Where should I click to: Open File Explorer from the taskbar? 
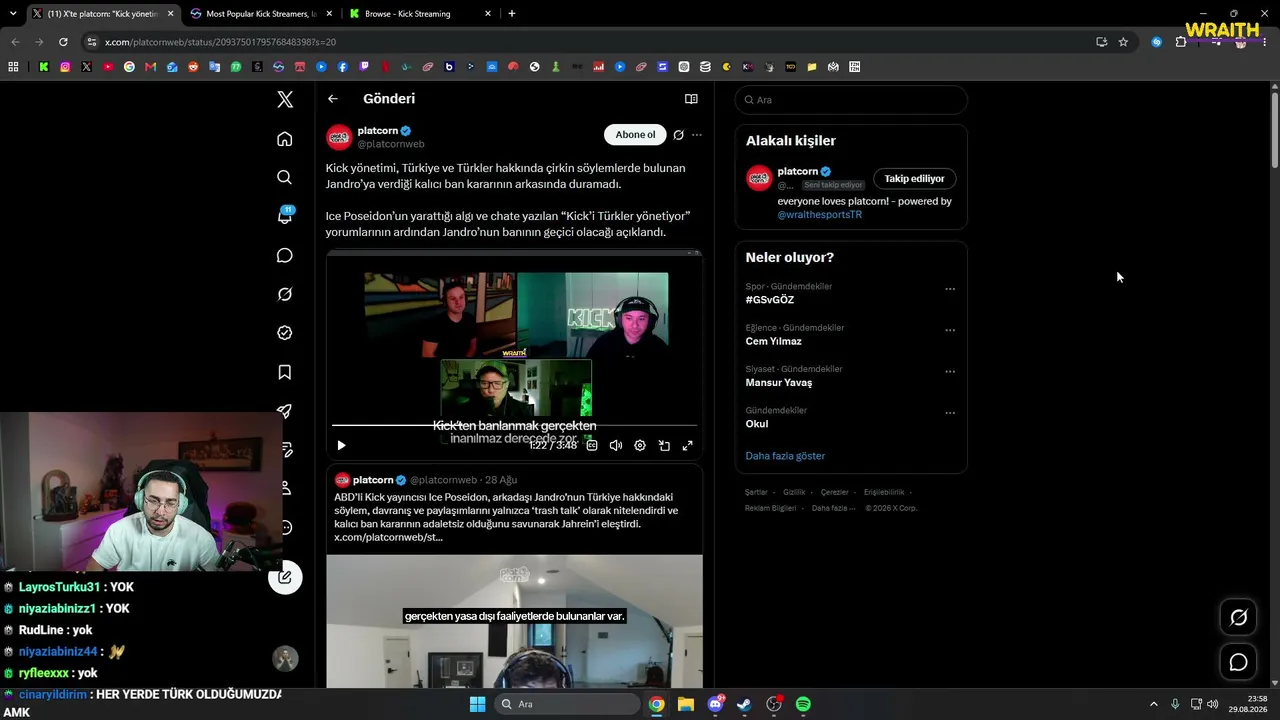[x=686, y=704]
